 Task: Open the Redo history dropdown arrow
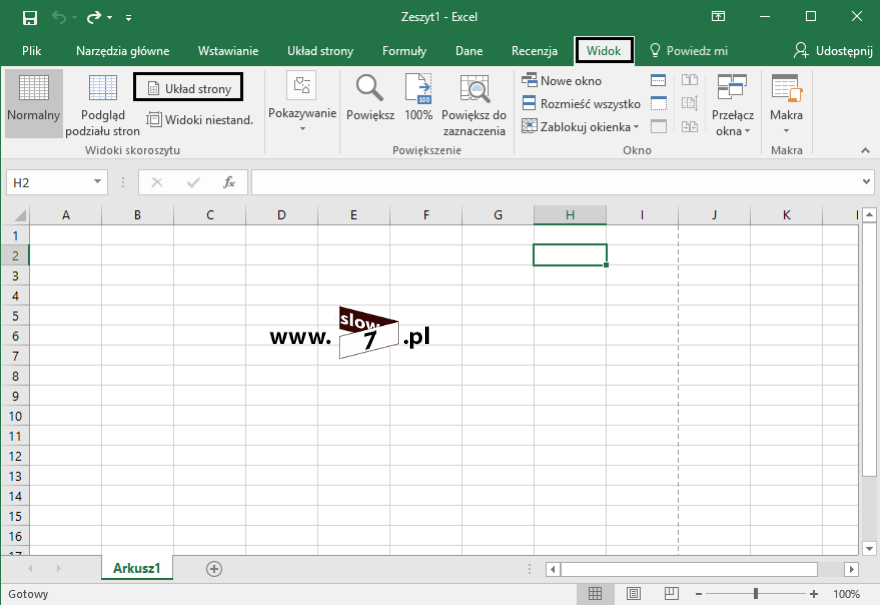coord(109,17)
